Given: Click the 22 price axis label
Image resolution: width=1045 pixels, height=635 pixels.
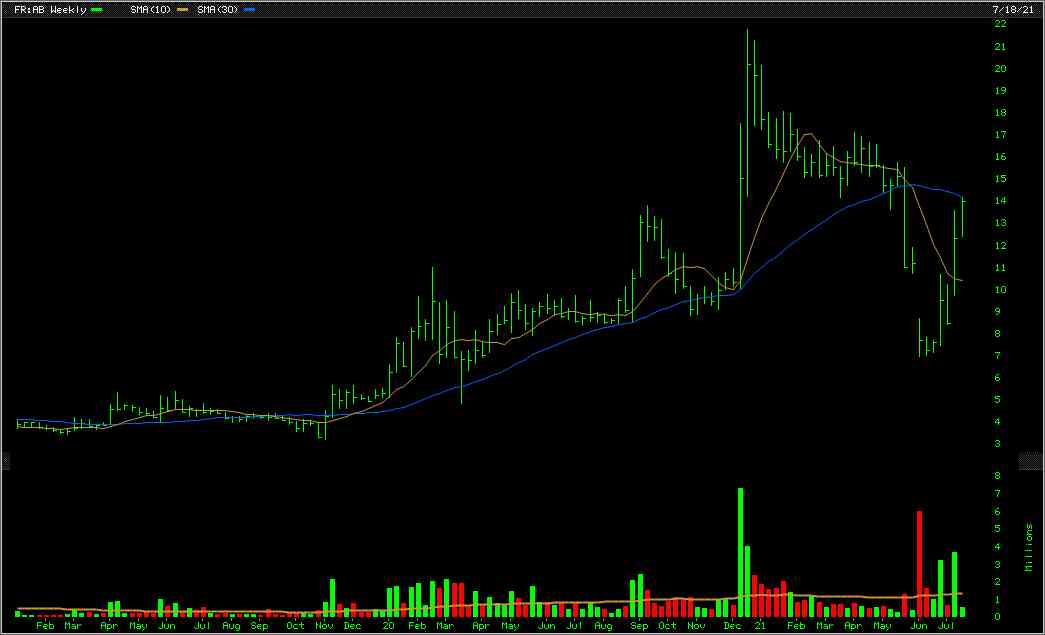Looking at the screenshot, I should (1000, 23).
